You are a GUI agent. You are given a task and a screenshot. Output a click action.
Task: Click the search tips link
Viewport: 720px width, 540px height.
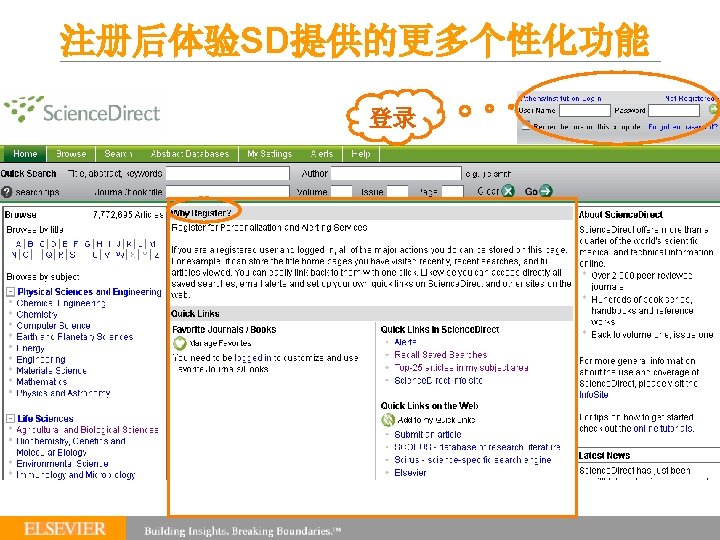37,192
